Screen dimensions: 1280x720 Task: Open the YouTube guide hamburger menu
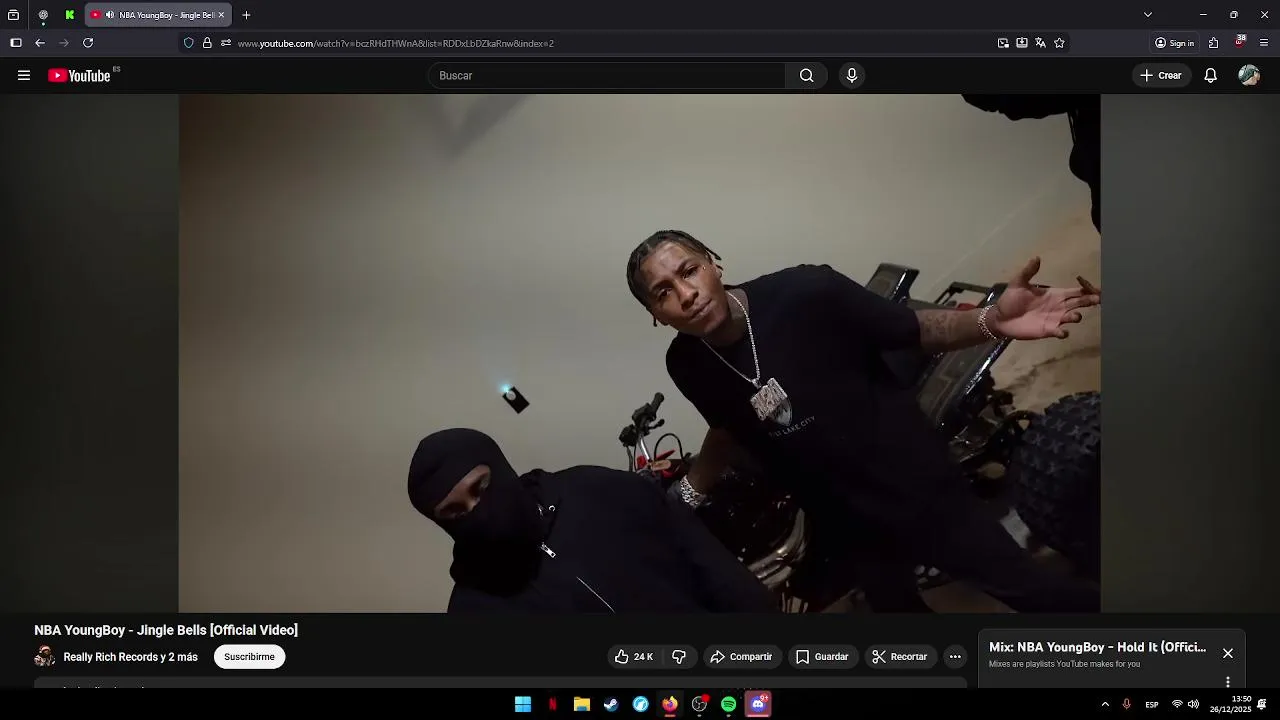pos(24,75)
